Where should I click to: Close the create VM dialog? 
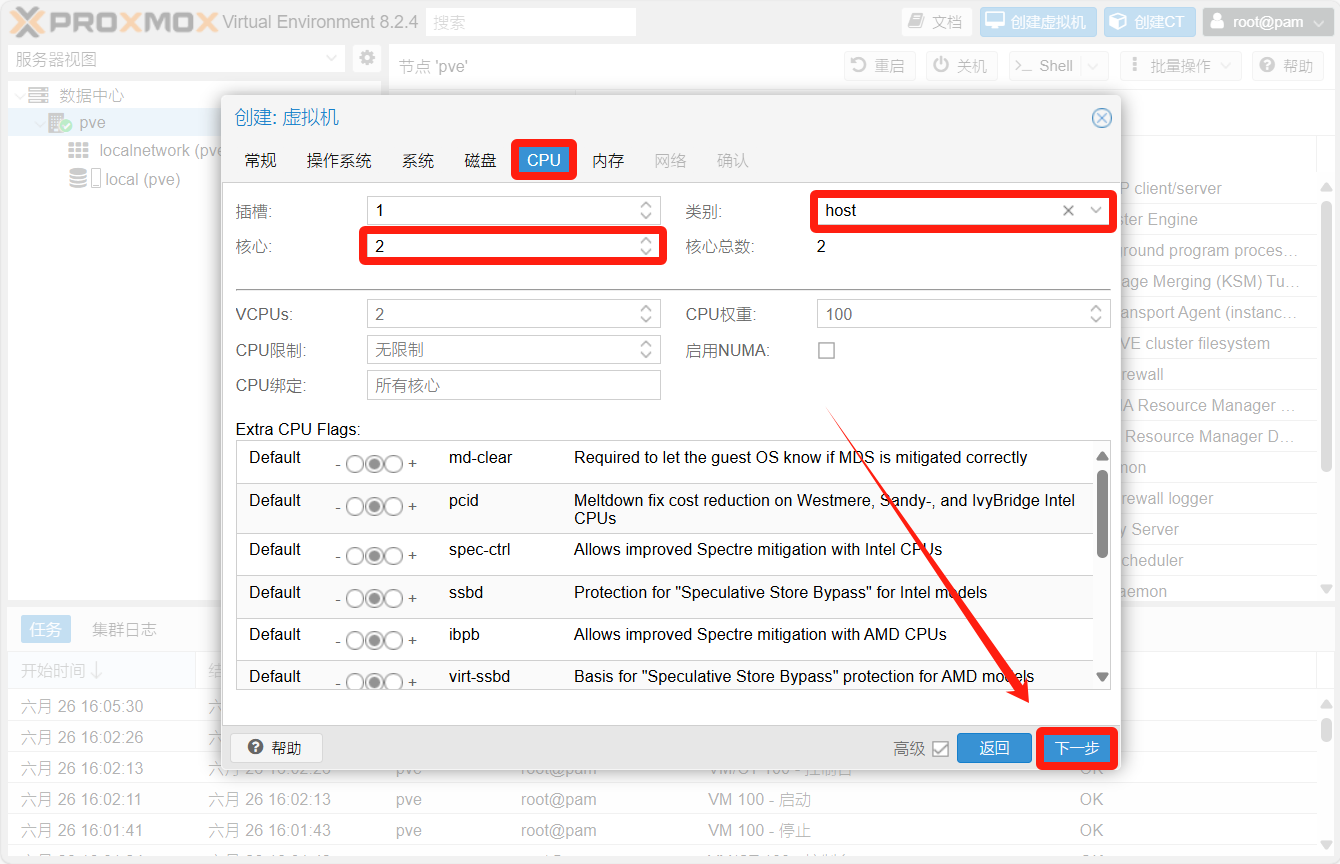point(1101,118)
